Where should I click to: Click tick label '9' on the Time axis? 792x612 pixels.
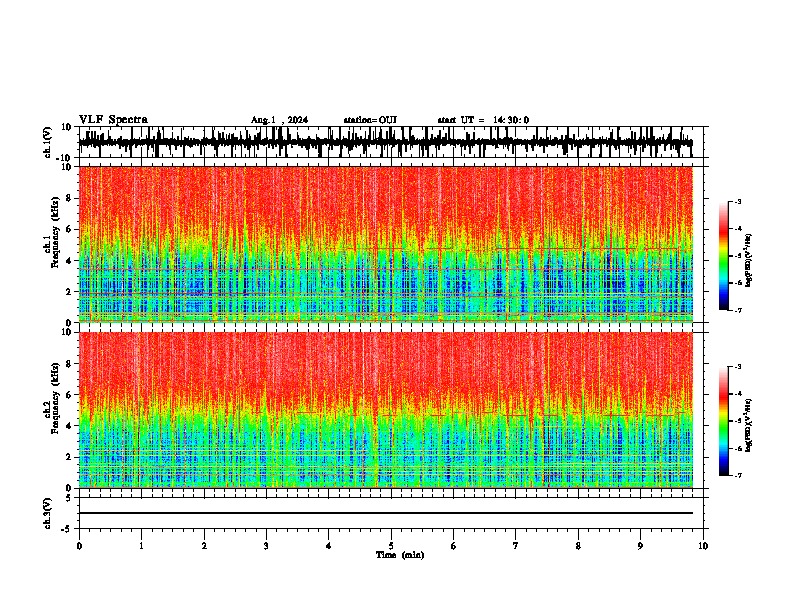coord(640,546)
